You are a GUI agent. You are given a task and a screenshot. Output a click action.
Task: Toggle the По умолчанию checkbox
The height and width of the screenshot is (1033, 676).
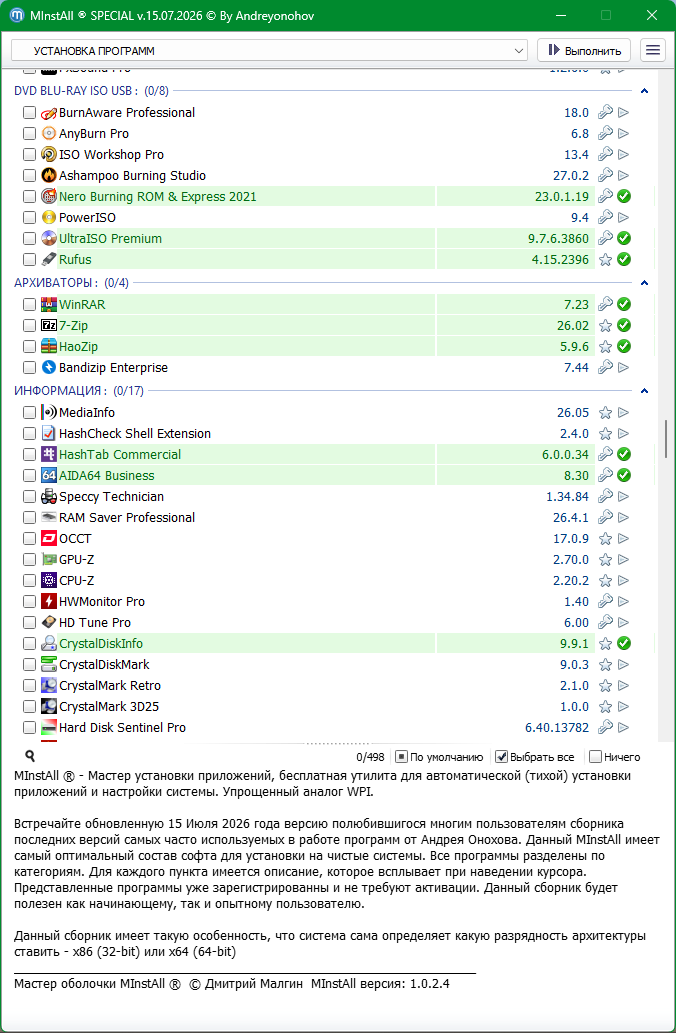point(401,757)
